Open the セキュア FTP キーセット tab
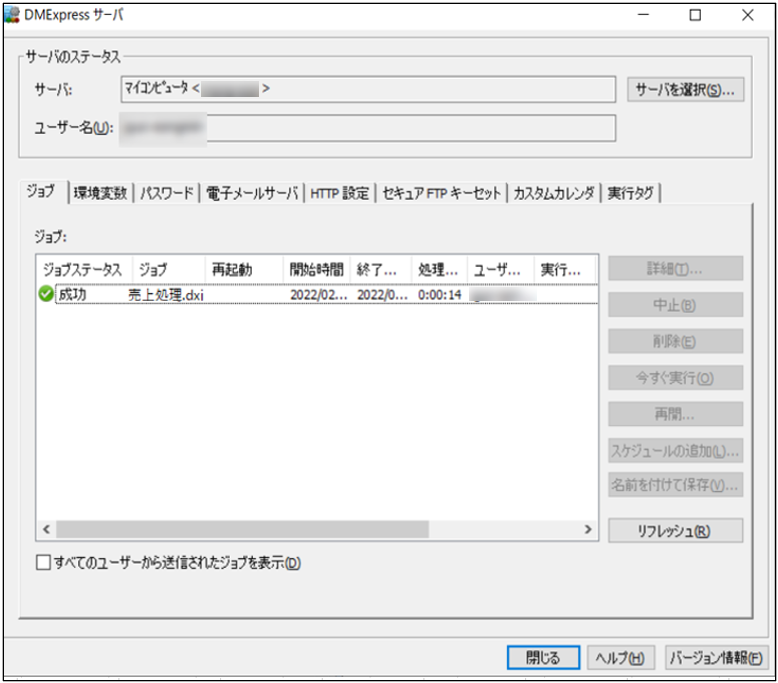778x683 pixels. tap(440, 194)
